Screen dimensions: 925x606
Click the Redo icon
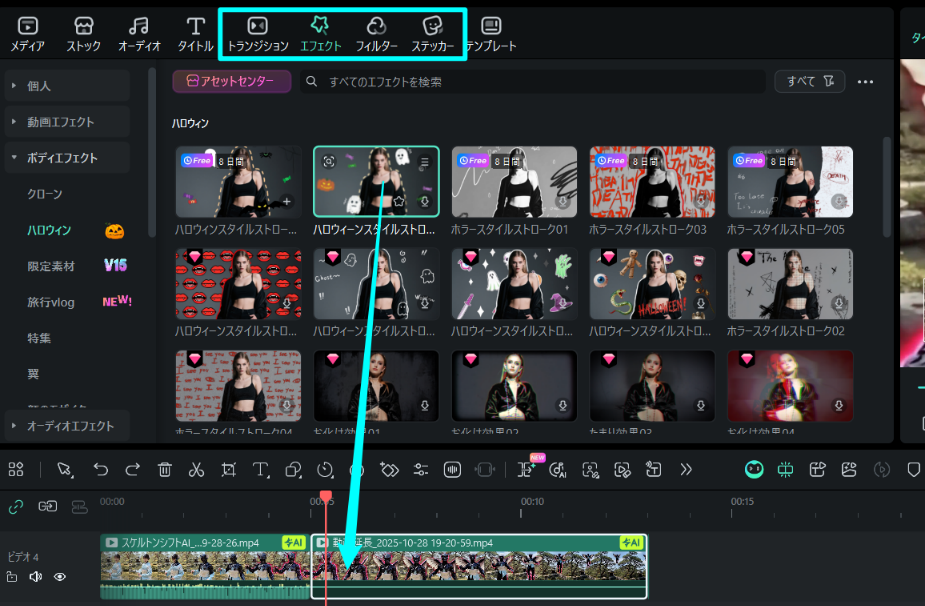tap(132, 468)
